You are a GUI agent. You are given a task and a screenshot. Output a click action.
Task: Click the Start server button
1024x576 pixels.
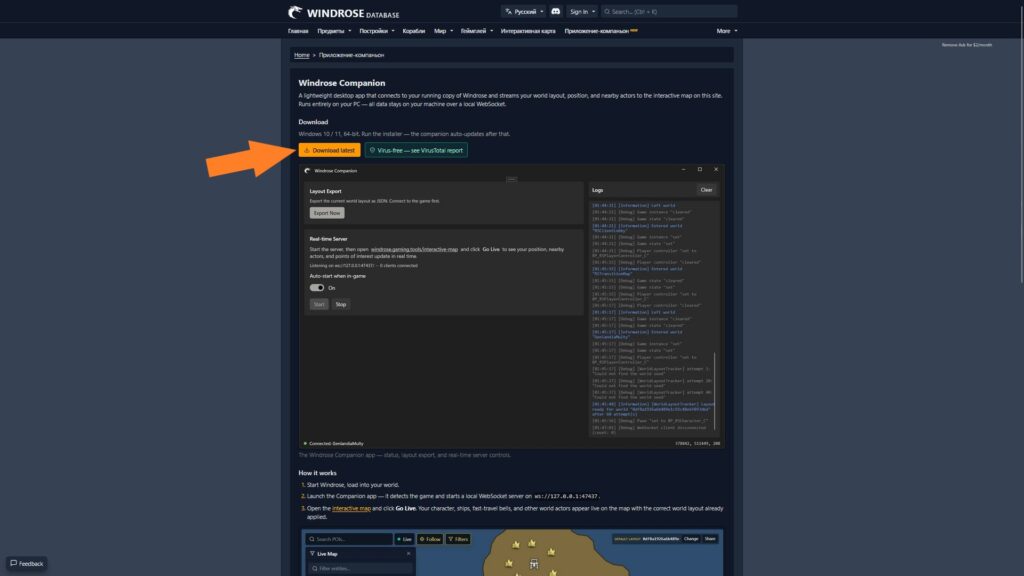point(319,304)
